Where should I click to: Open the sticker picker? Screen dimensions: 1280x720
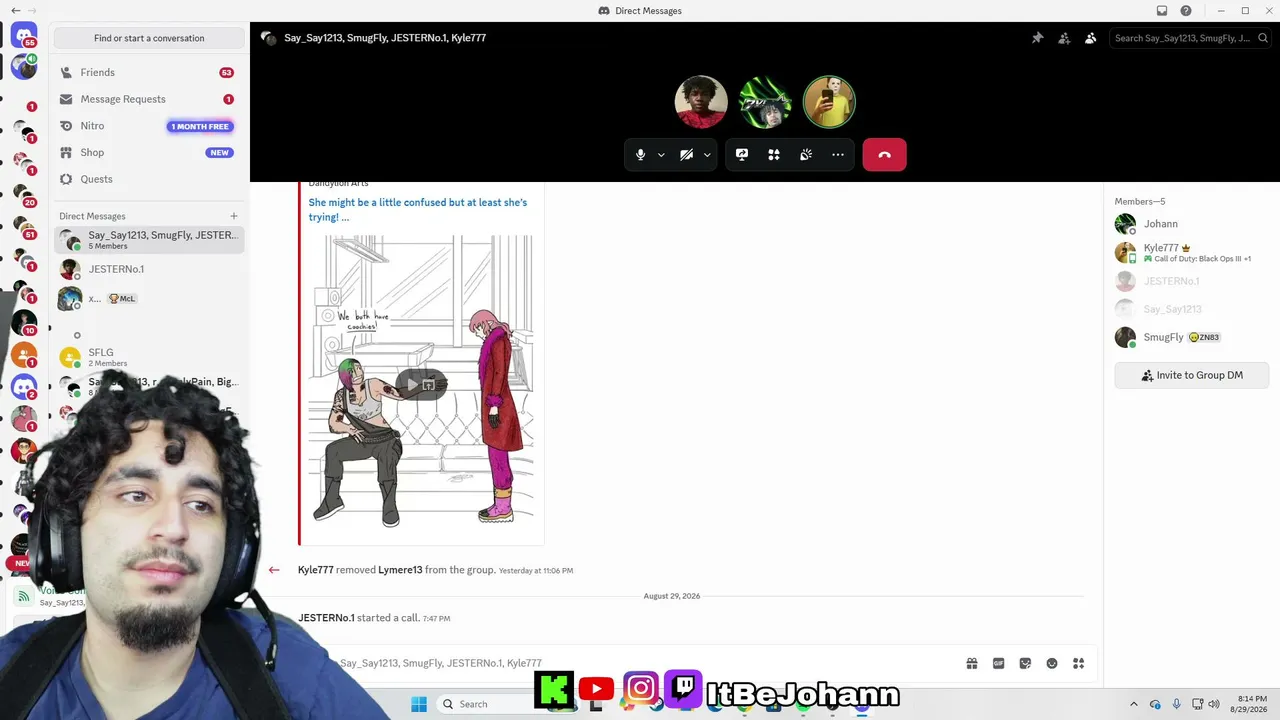click(1025, 663)
